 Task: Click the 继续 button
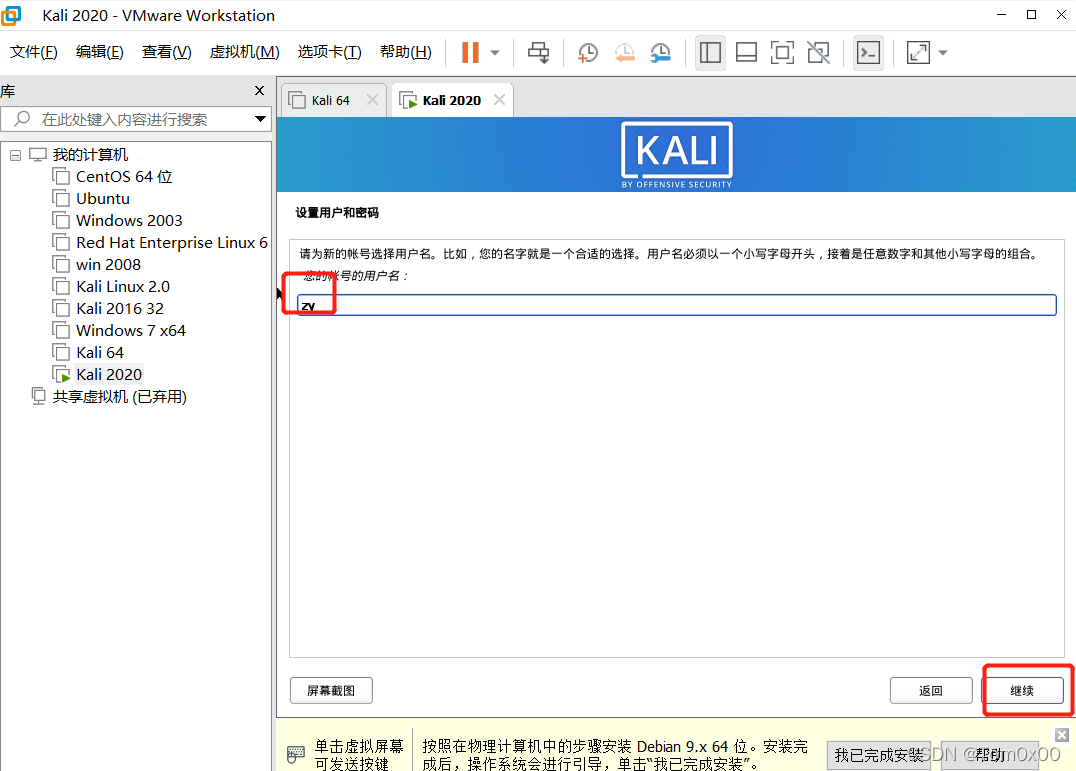[1022, 691]
